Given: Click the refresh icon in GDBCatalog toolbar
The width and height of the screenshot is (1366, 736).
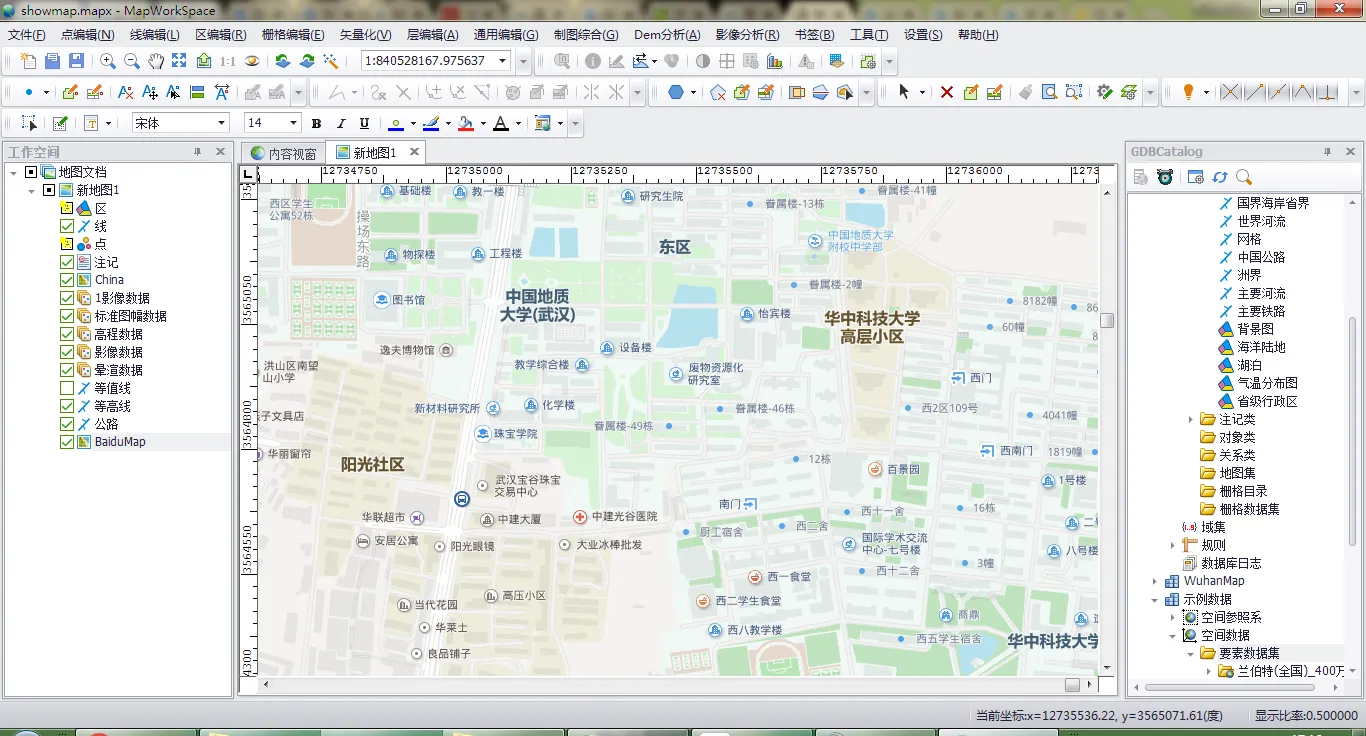Looking at the screenshot, I should 1219,177.
